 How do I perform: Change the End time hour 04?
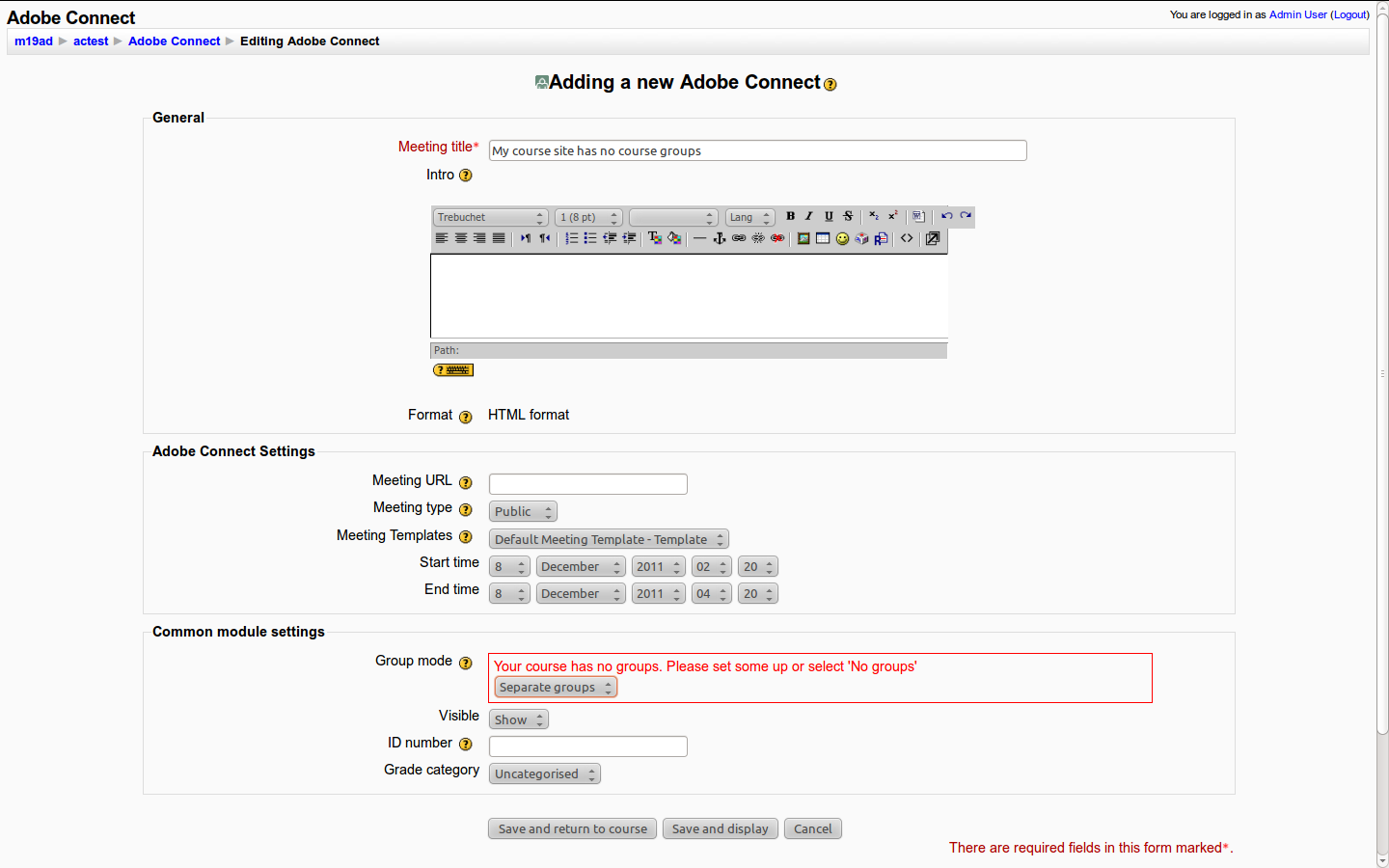(x=712, y=593)
